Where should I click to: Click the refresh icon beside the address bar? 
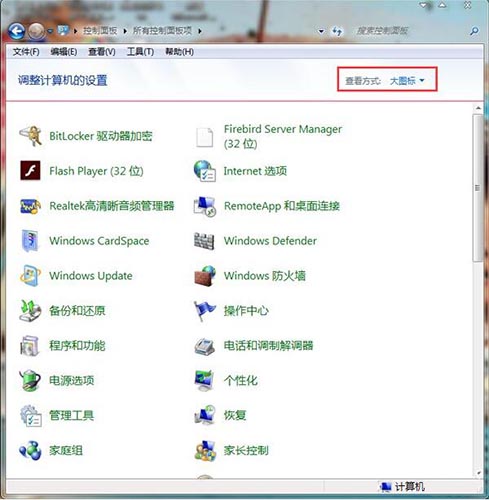tap(337, 31)
